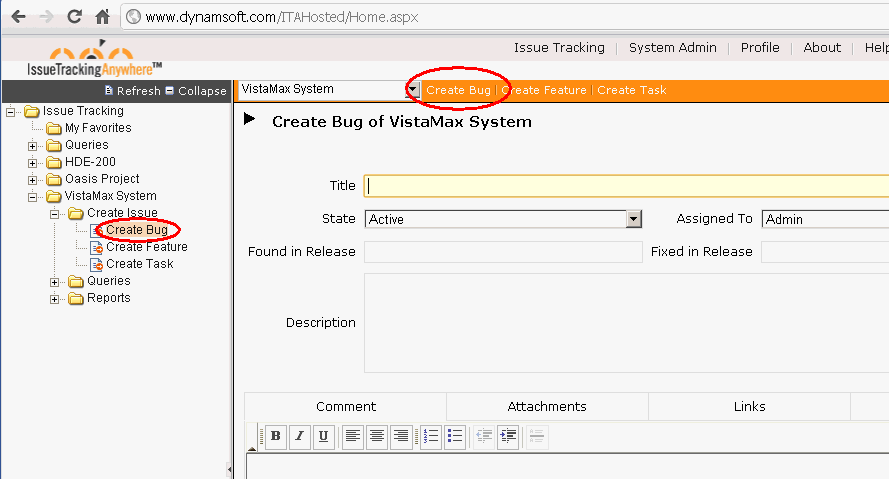Open the About menu
Screen dimensions: 889x479
point(822,48)
